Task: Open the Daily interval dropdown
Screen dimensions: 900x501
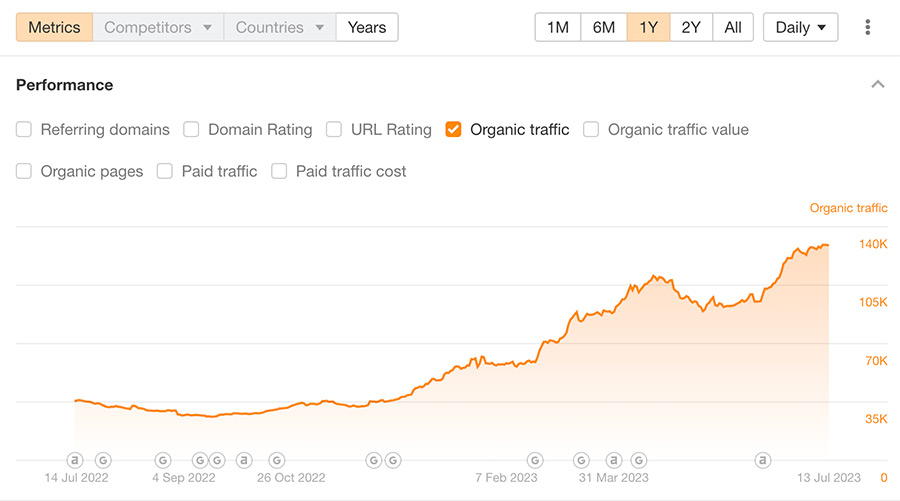Action: coord(800,27)
